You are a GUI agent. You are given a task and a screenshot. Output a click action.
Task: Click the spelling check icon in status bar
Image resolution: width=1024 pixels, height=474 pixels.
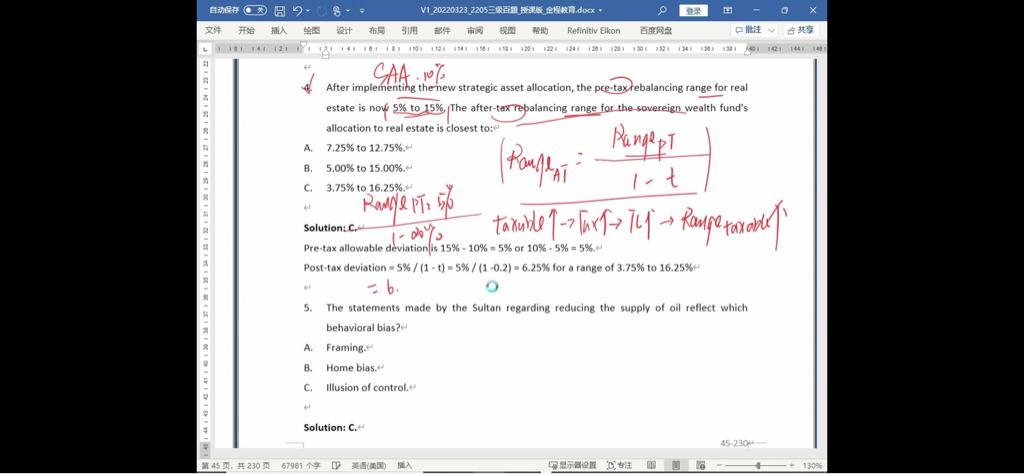click(x=337, y=465)
